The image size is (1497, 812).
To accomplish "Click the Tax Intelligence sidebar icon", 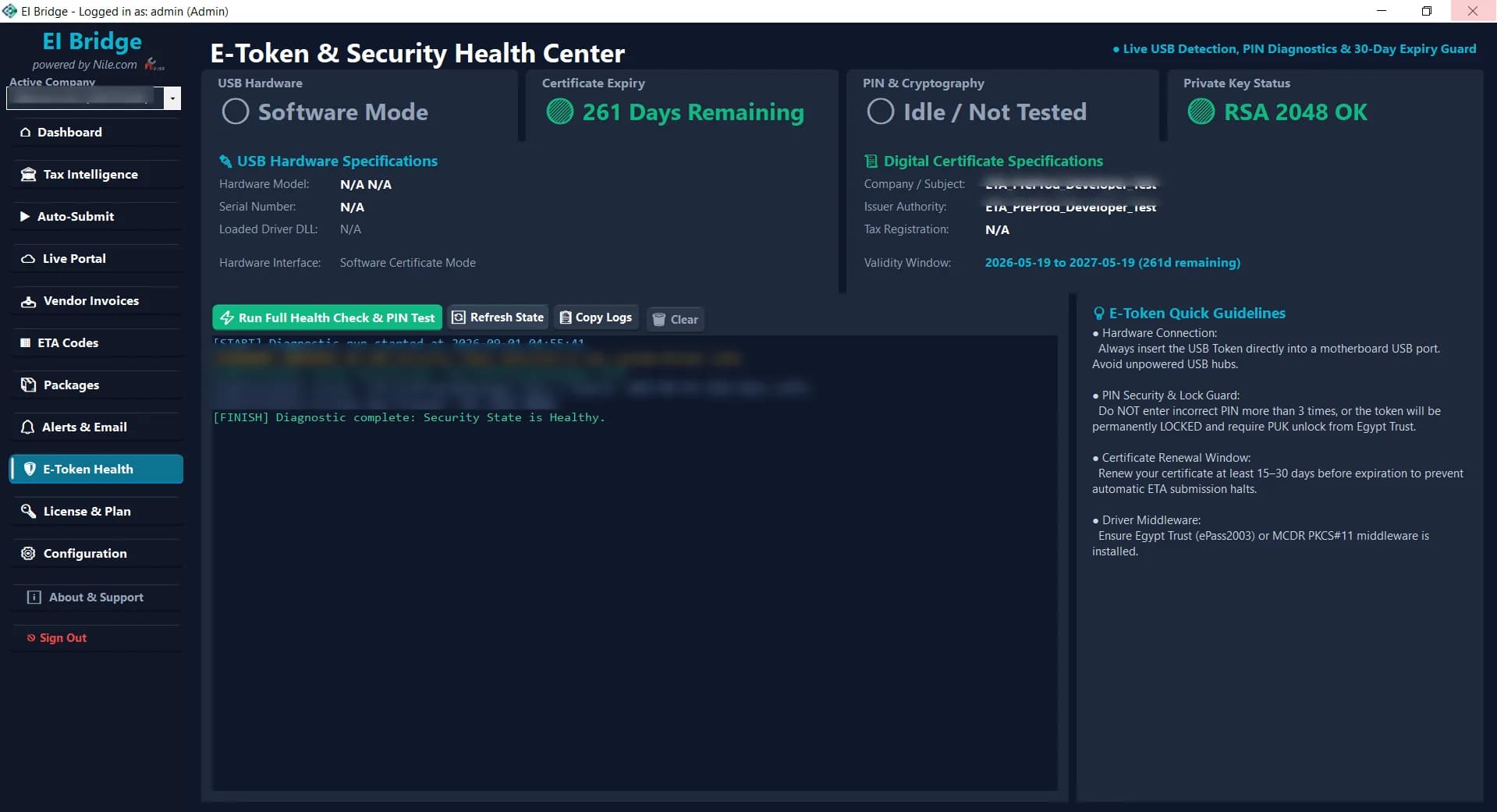I will (x=29, y=175).
